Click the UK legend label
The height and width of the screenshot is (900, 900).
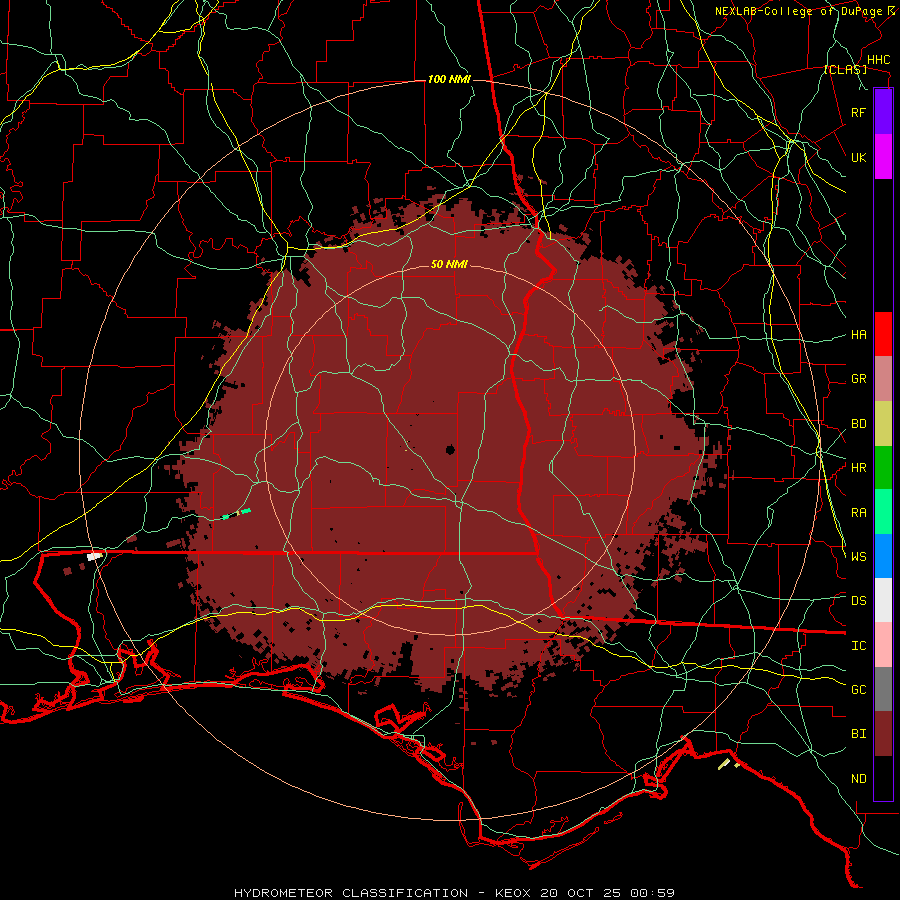858,157
